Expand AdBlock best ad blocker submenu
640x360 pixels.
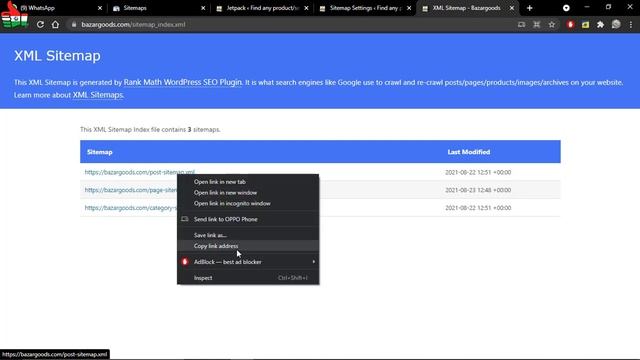[x=248, y=262]
